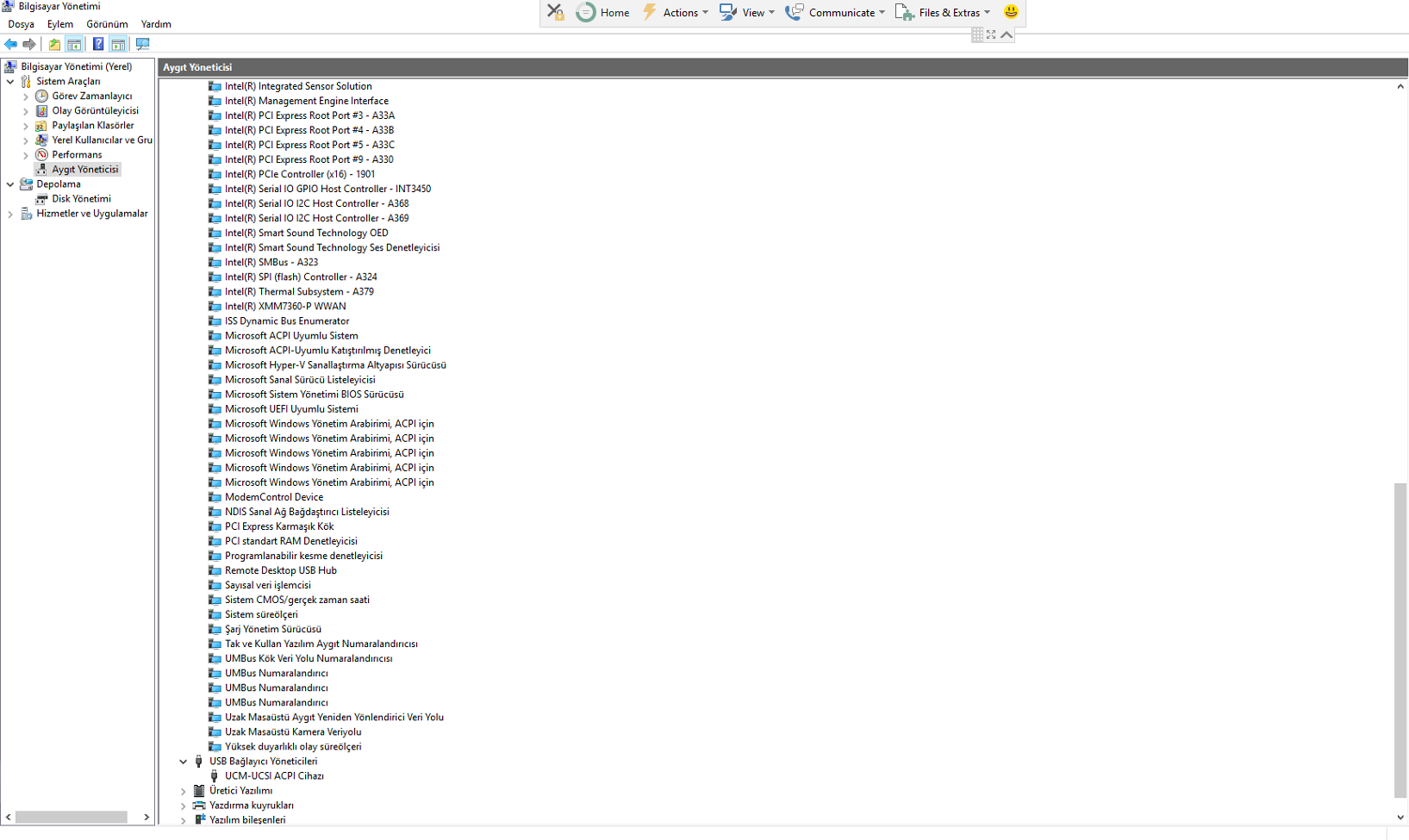The image size is (1409, 840).
Task: Click the up one level folder icon
Action: 54,44
